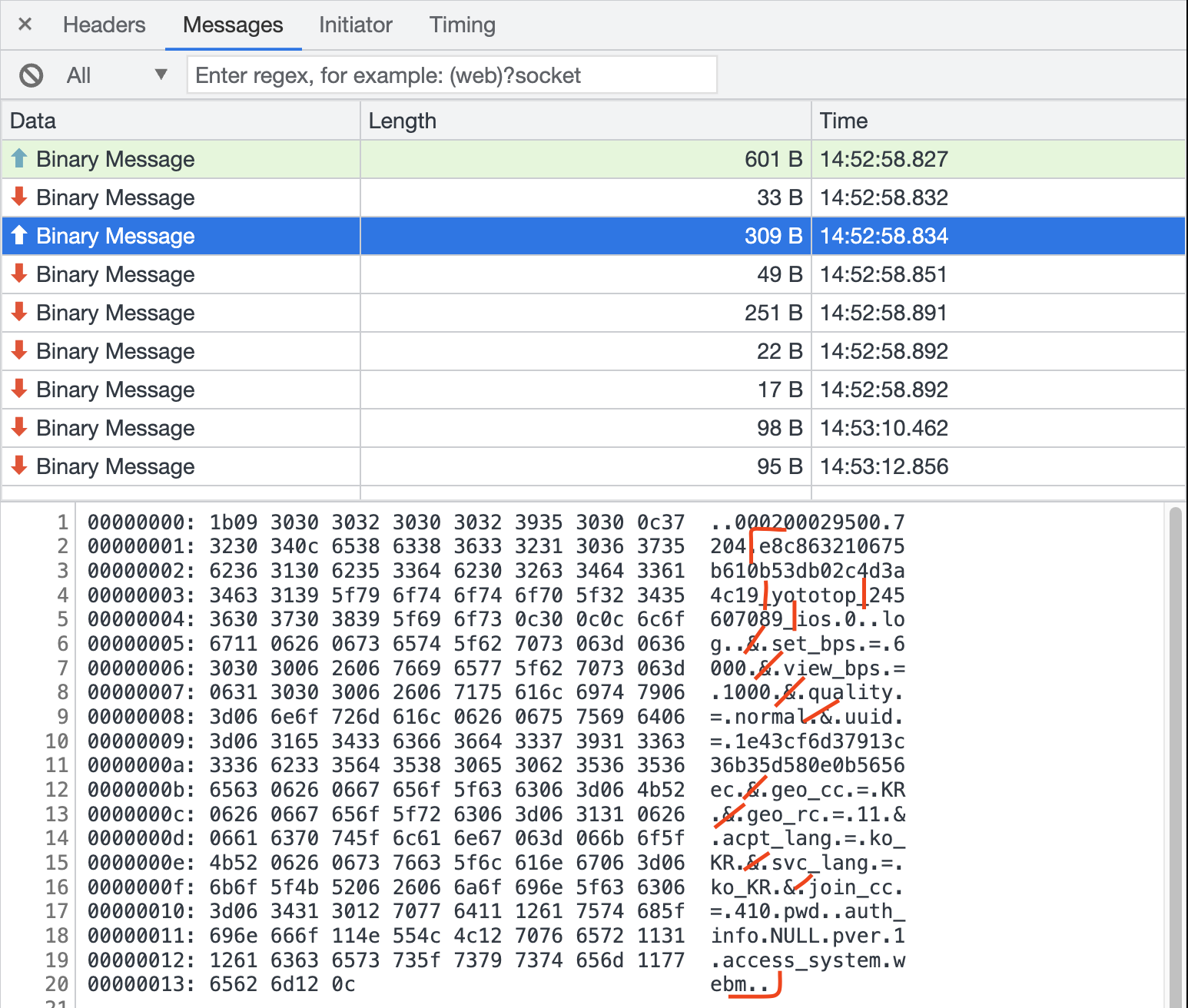Screen dimensions: 1188x1008
Task: Close the request details panel
Action: (x=25, y=25)
